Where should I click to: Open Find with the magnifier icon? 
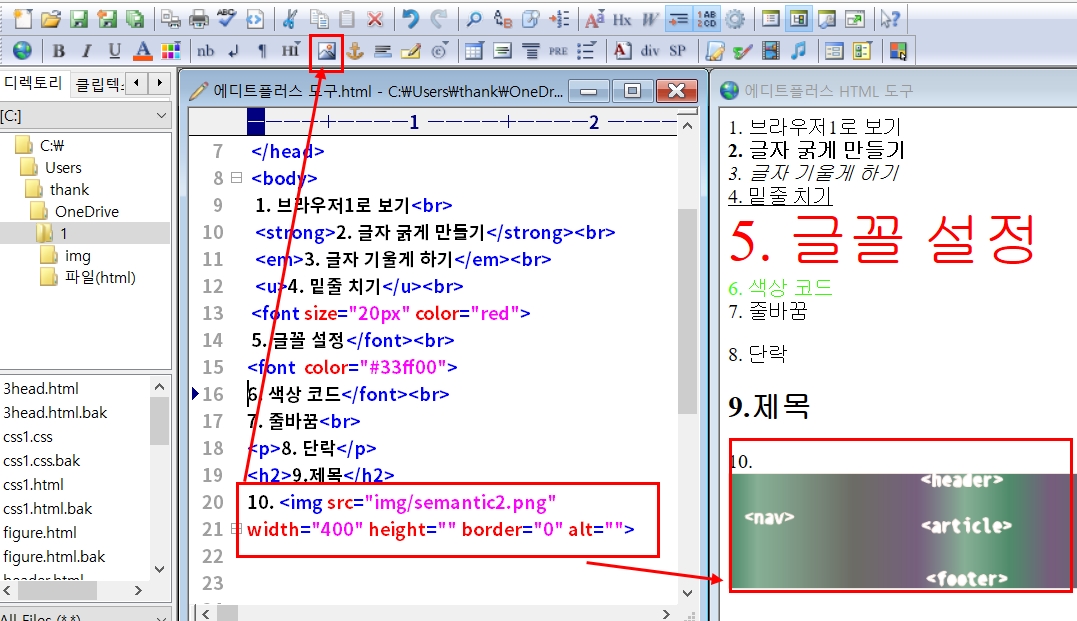pos(474,19)
